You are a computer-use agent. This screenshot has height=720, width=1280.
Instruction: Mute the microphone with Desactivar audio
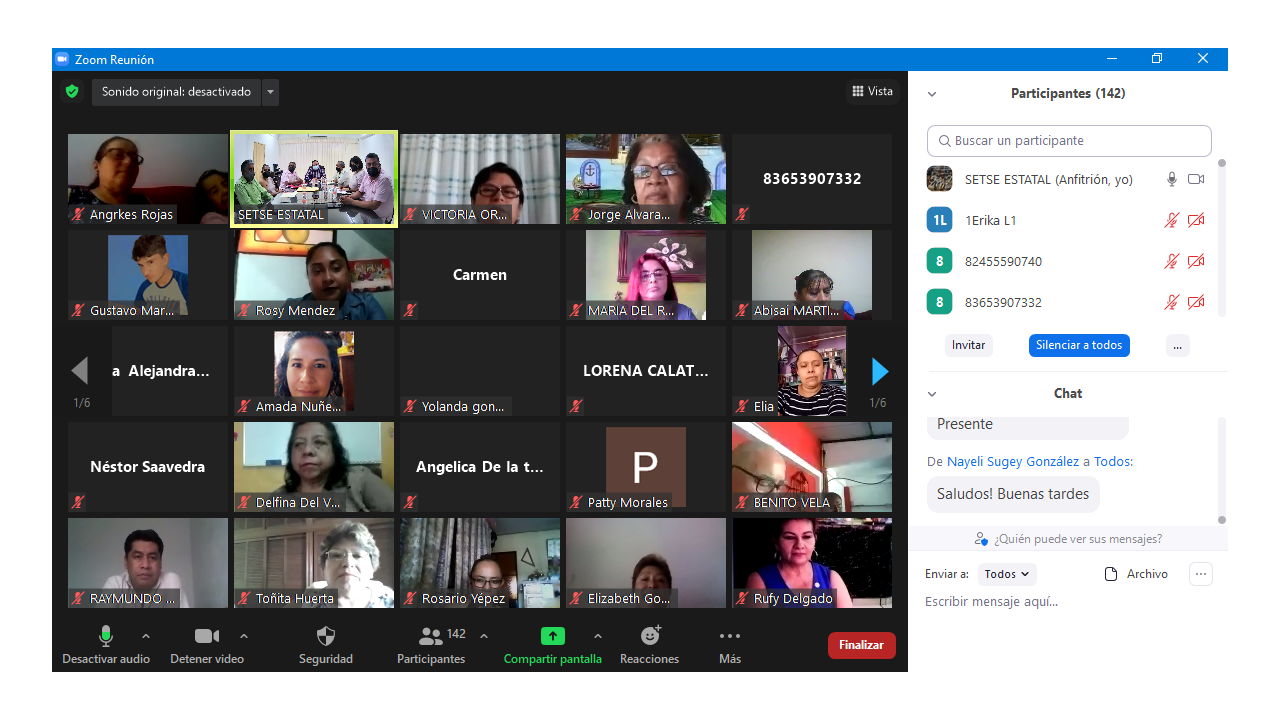click(x=106, y=645)
